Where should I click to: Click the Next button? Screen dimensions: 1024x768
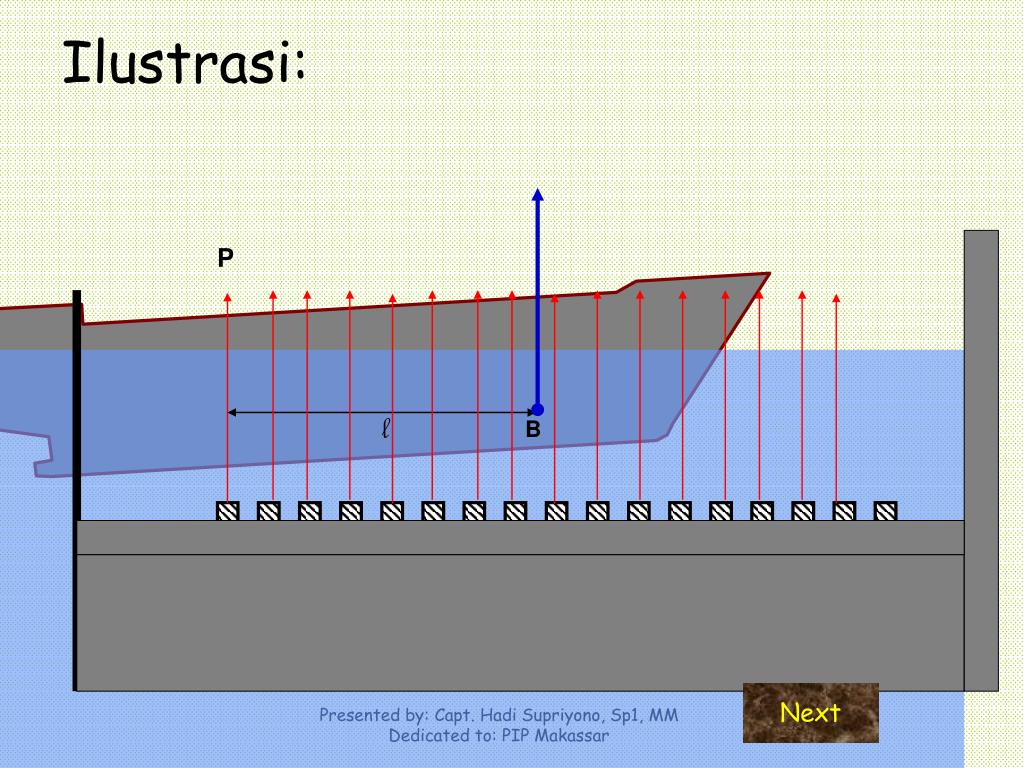(x=810, y=712)
